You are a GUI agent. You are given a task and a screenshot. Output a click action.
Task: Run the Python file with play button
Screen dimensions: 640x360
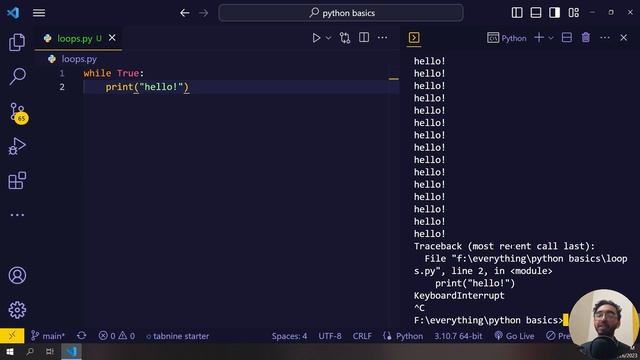pyautogui.click(x=316, y=38)
